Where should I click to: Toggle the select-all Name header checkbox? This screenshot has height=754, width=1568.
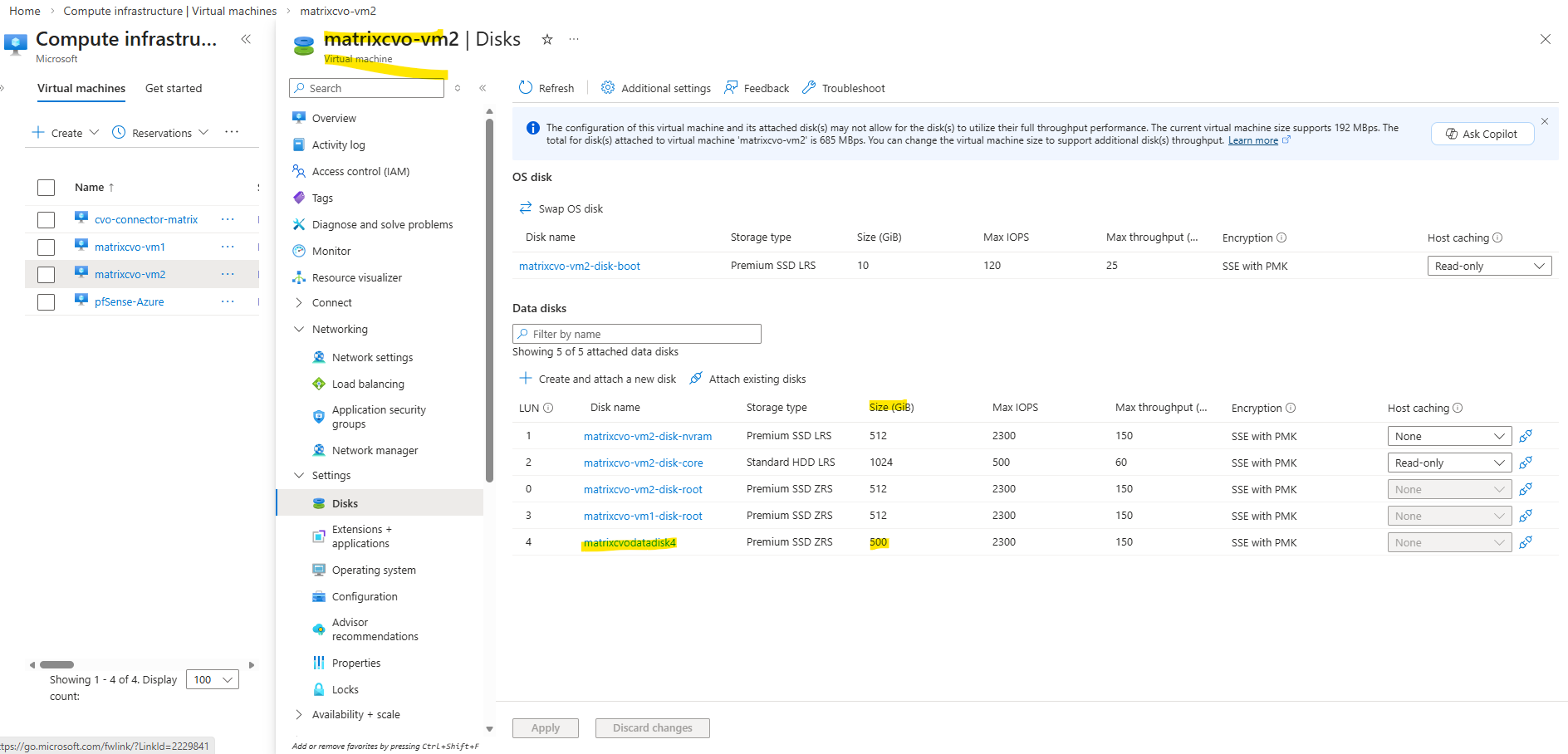tap(47, 188)
